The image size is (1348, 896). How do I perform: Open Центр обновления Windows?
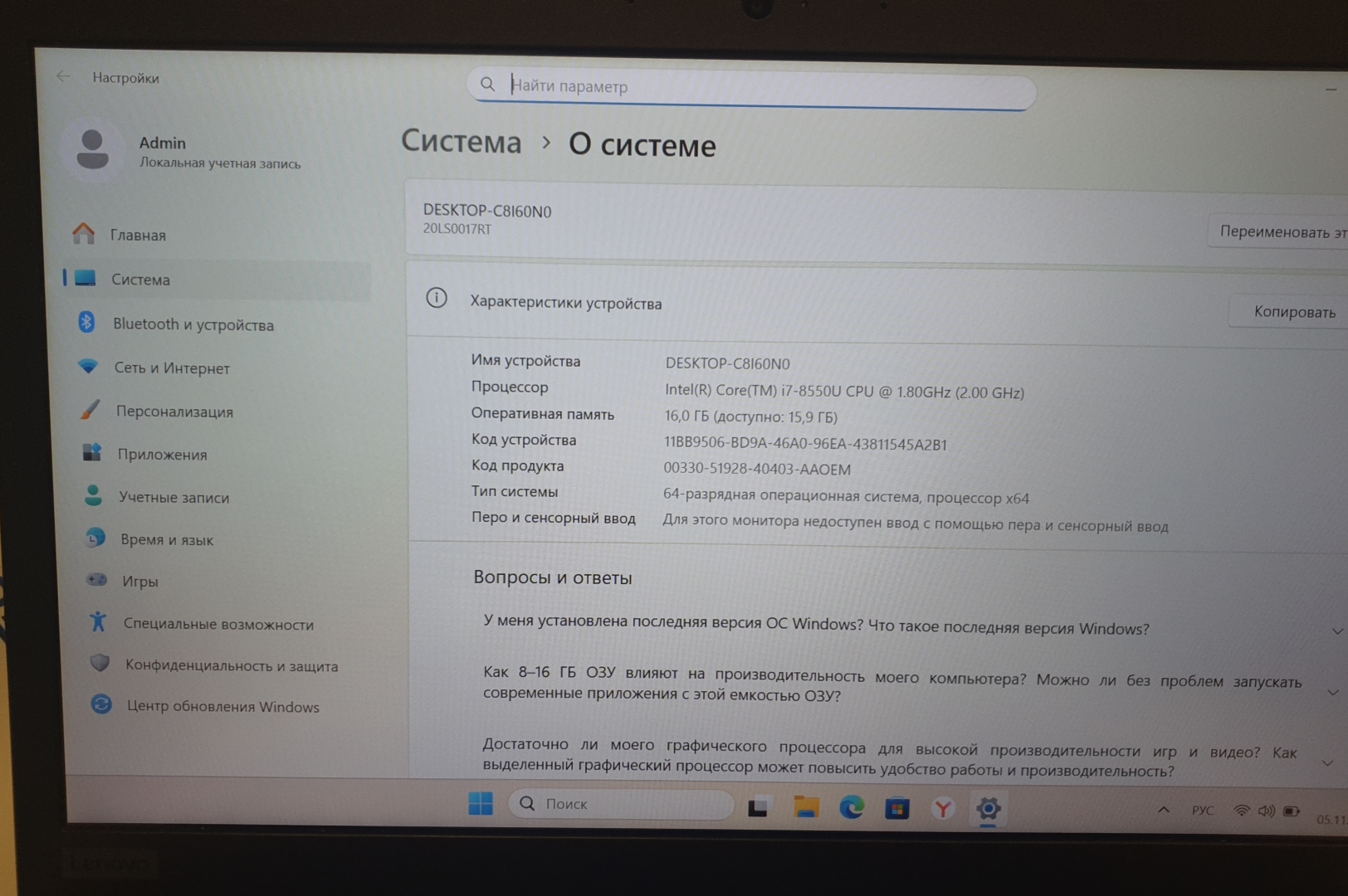[x=222, y=706]
